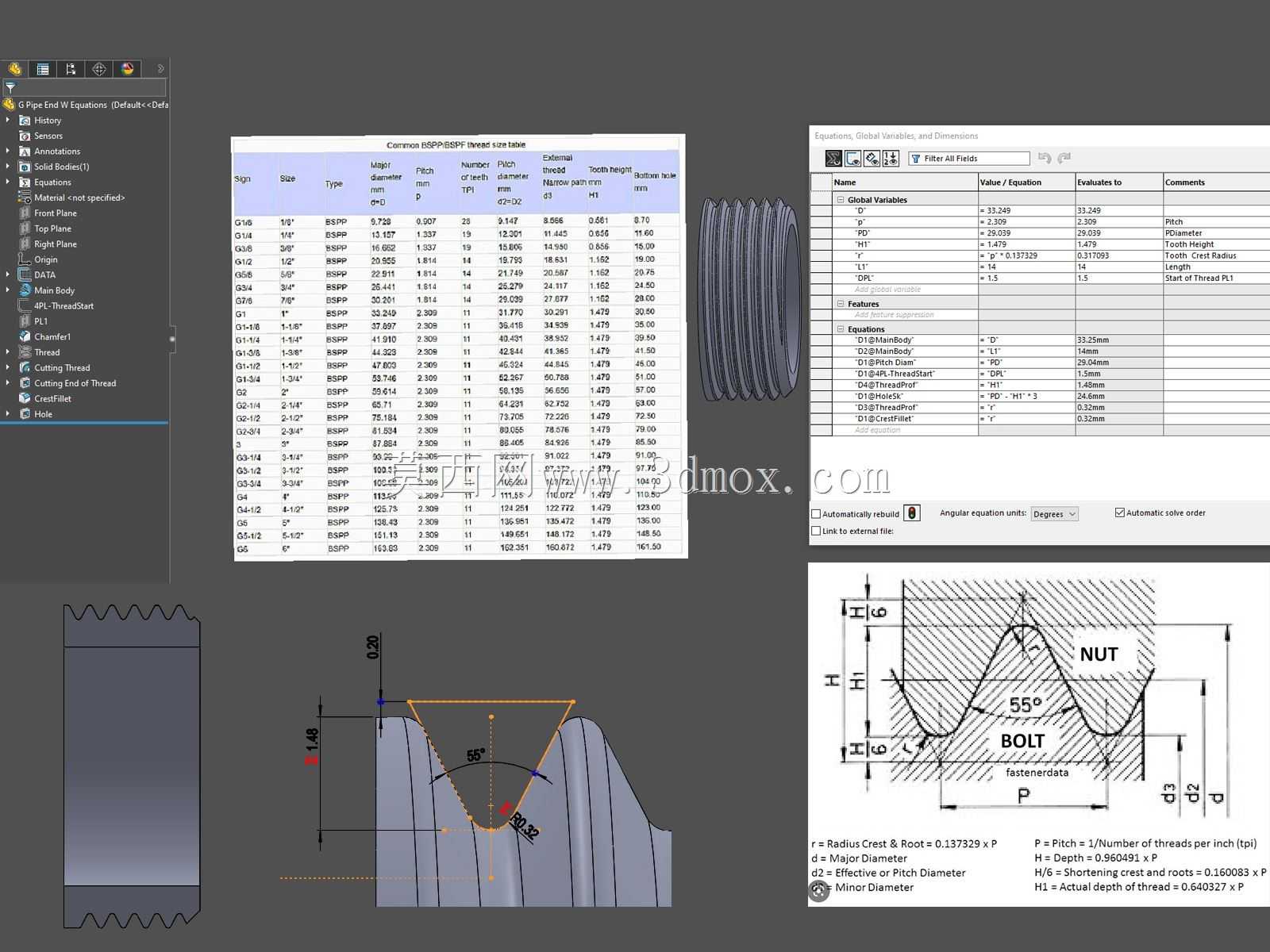Switch to Ordered View icon
The image size is (1270, 952).
coord(891,159)
